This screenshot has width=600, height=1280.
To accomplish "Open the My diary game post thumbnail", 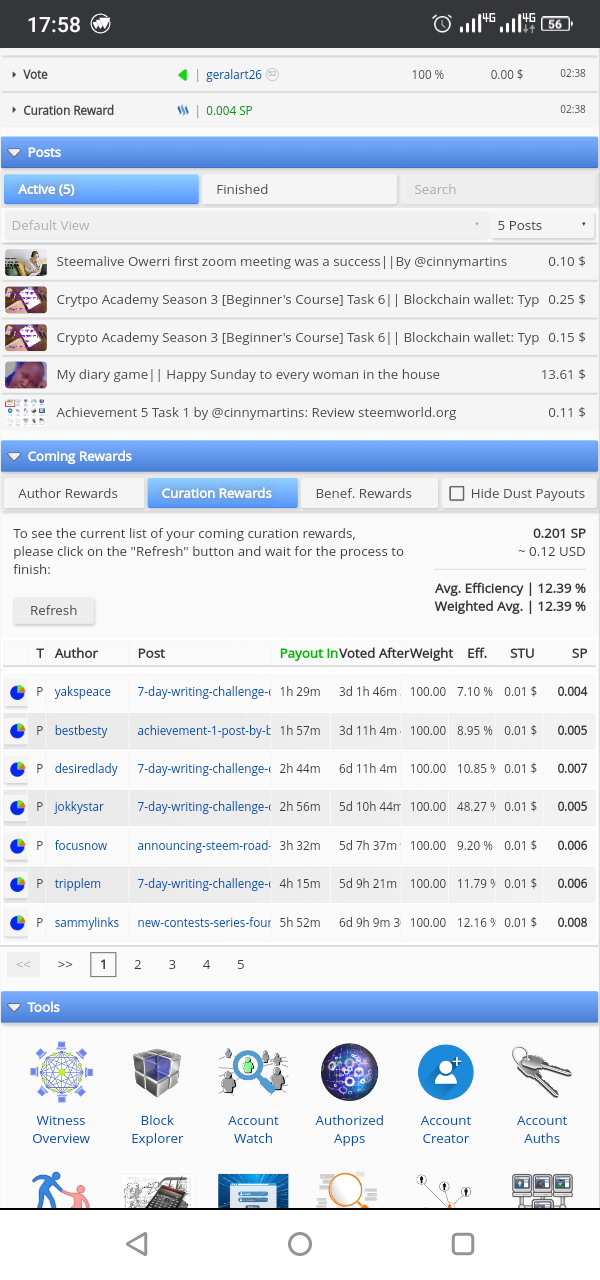I will pos(26,375).
